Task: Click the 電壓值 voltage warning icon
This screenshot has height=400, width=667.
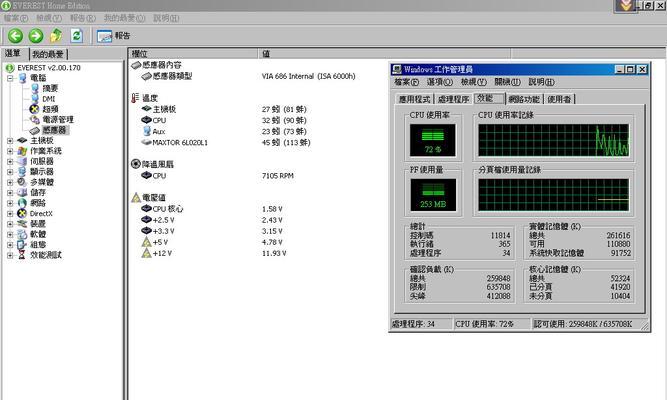Action: [x=136, y=197]
